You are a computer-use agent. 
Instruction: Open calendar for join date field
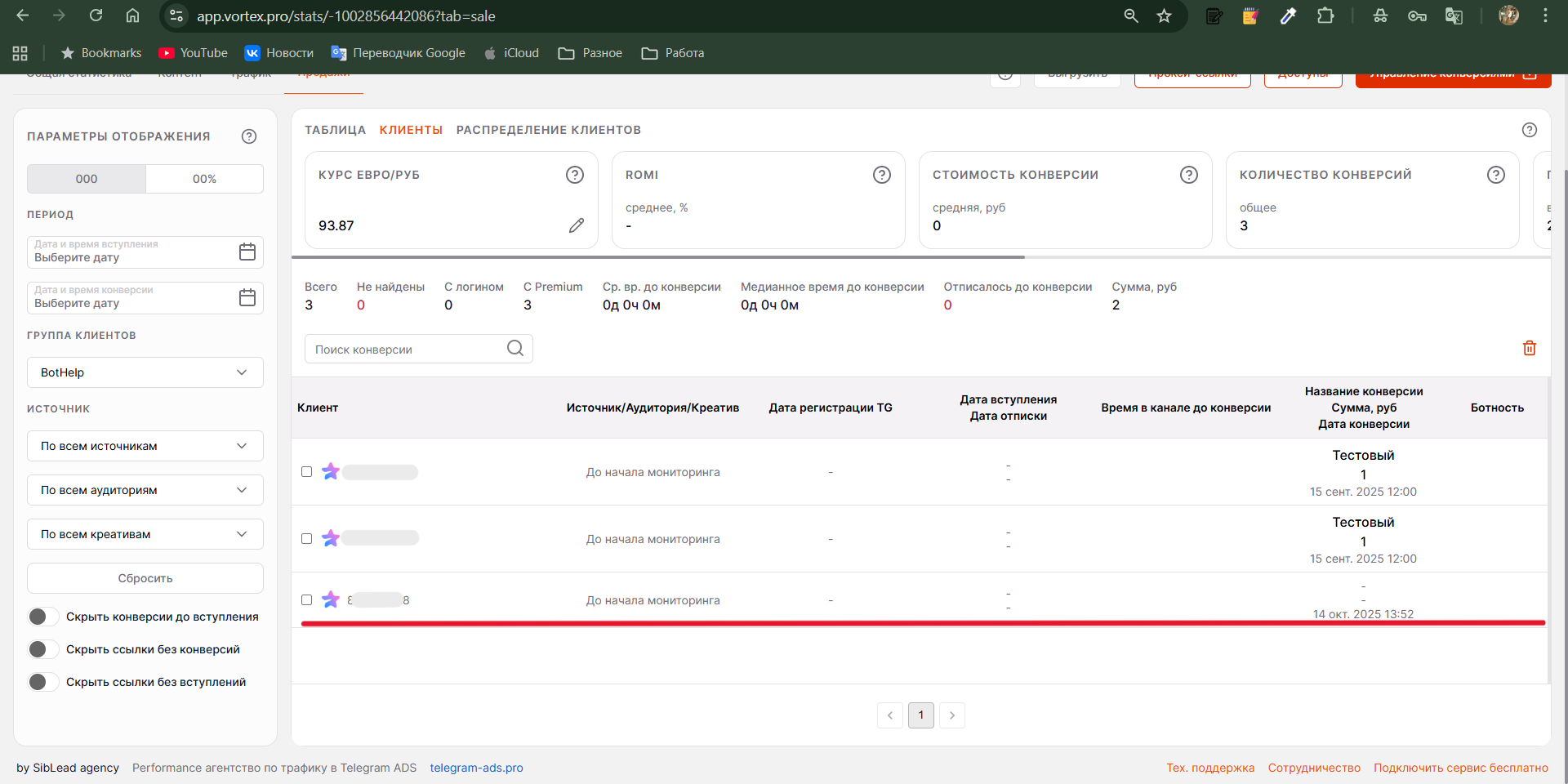(247, 252)
